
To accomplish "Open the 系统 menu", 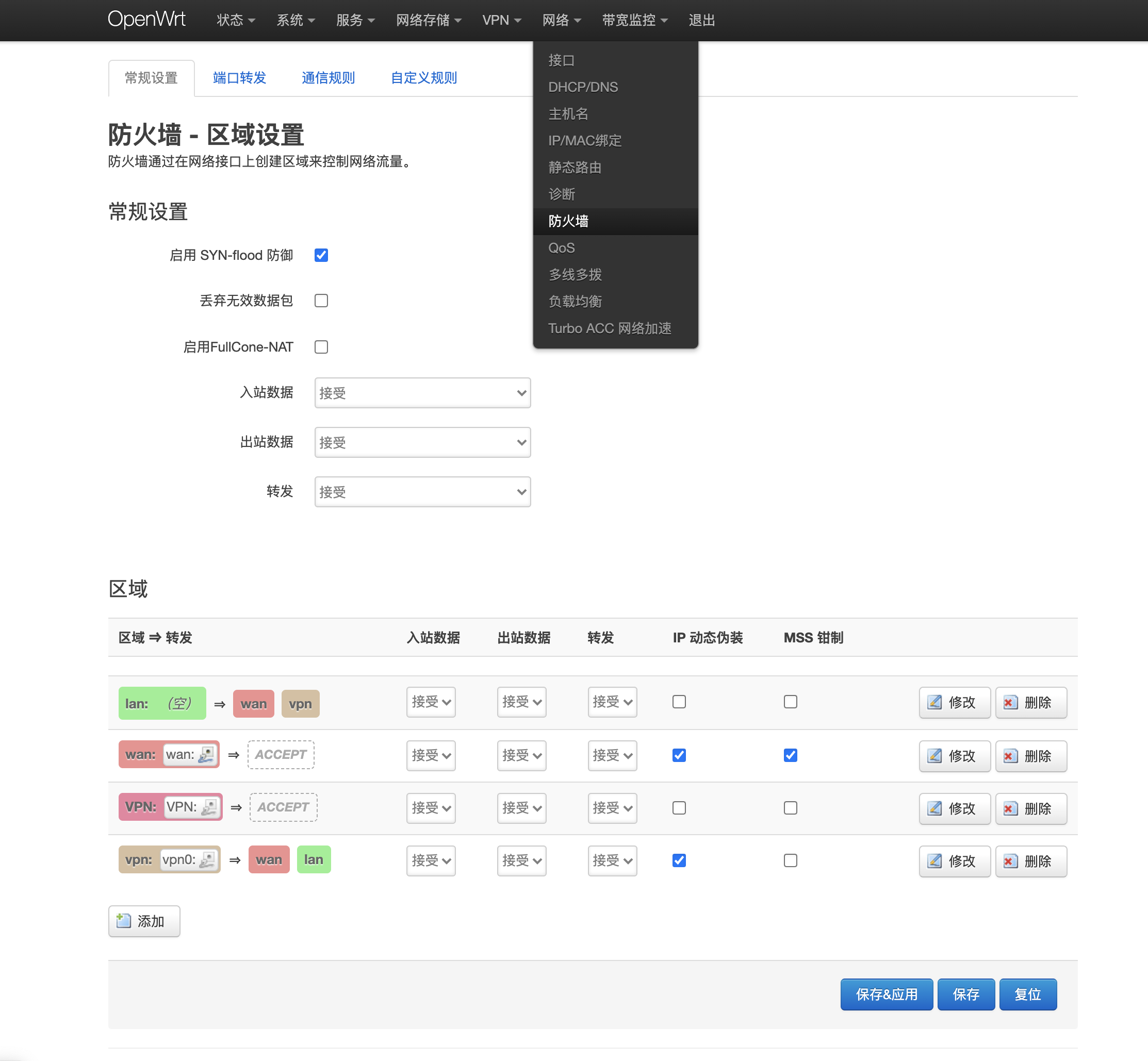I will (296, 20).
